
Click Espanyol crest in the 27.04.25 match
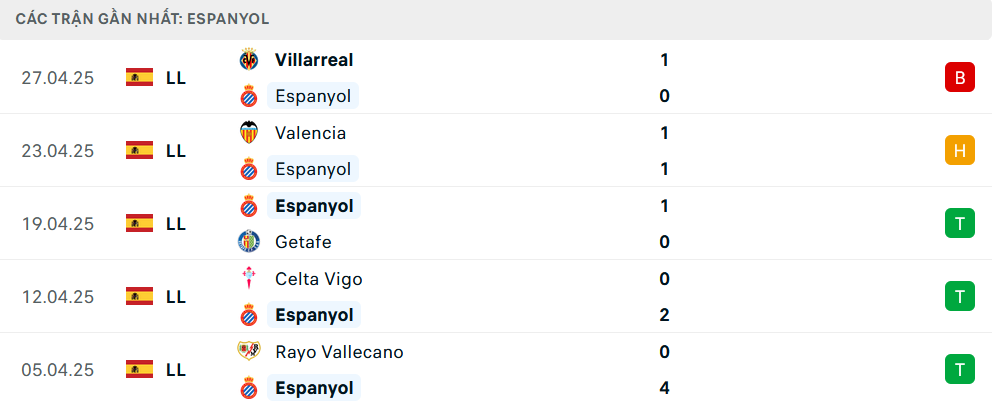click(249, 96)
